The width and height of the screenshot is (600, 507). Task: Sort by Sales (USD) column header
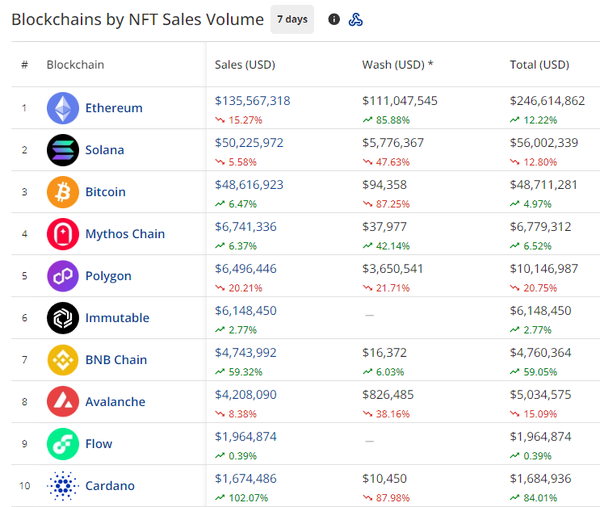245,65
